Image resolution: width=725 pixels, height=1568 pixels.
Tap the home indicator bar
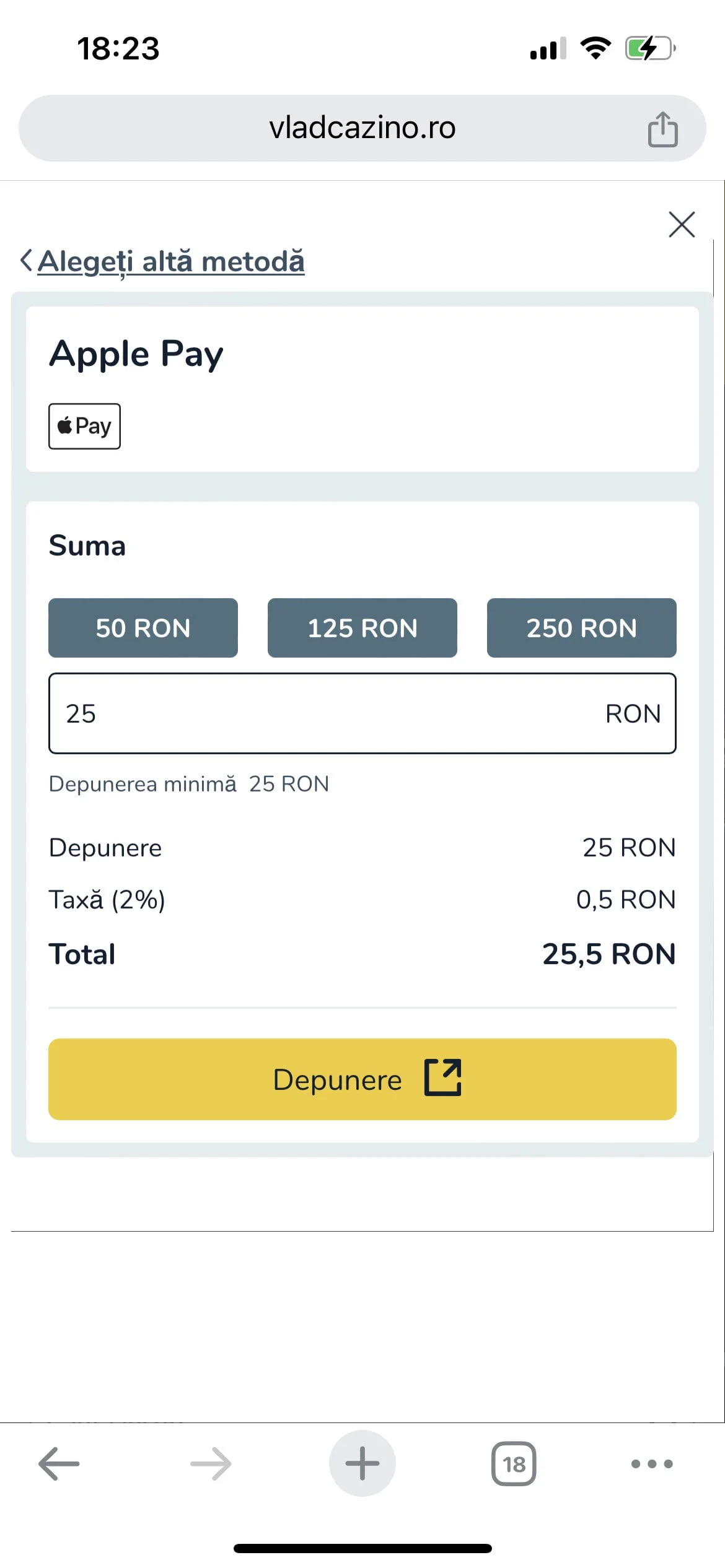click(x=362, y=1548)
